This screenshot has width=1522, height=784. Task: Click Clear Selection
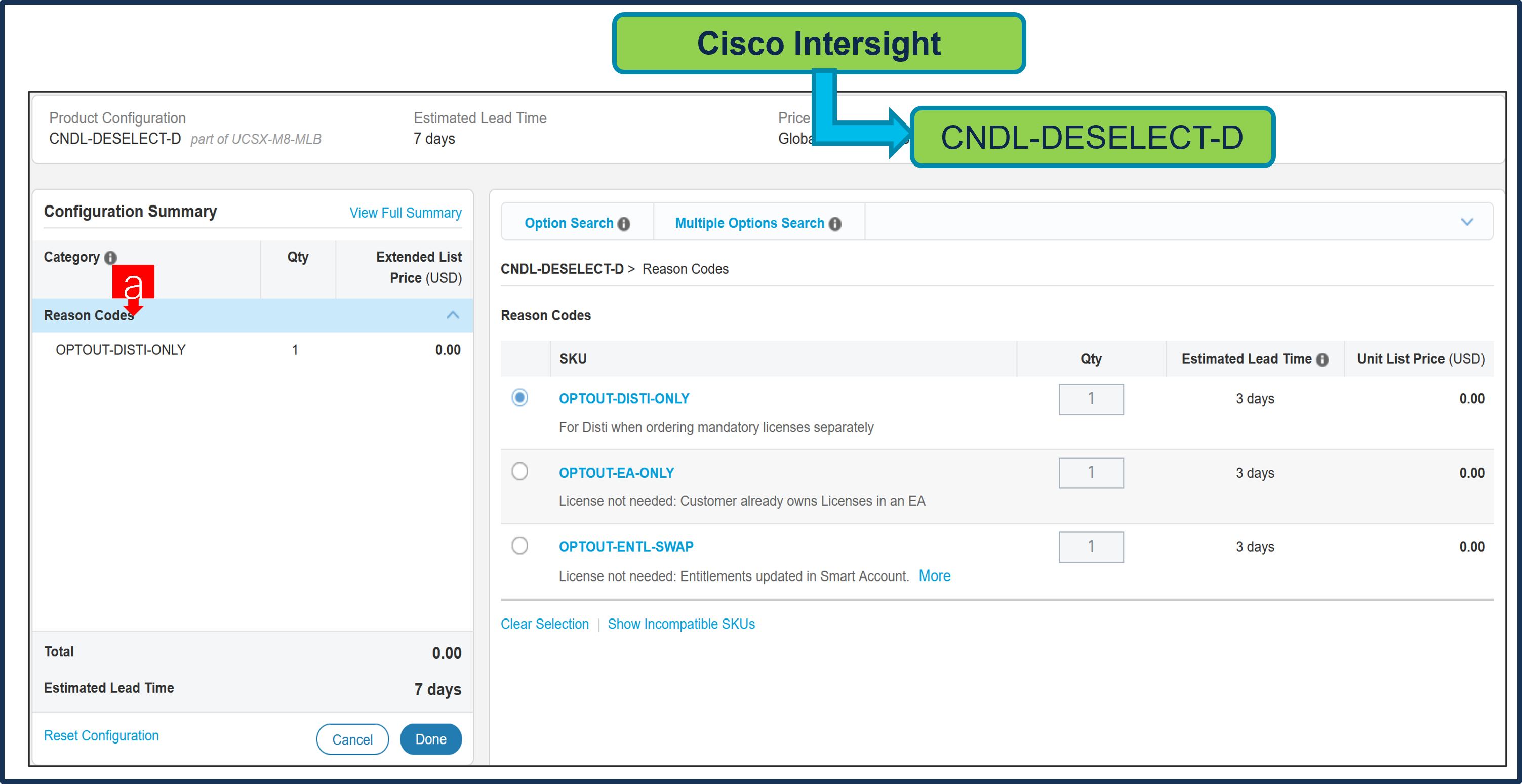pos(544,624)
